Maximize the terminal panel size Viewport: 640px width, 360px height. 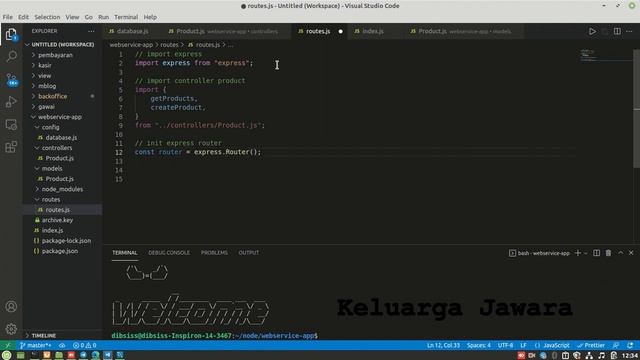(620, 253)
